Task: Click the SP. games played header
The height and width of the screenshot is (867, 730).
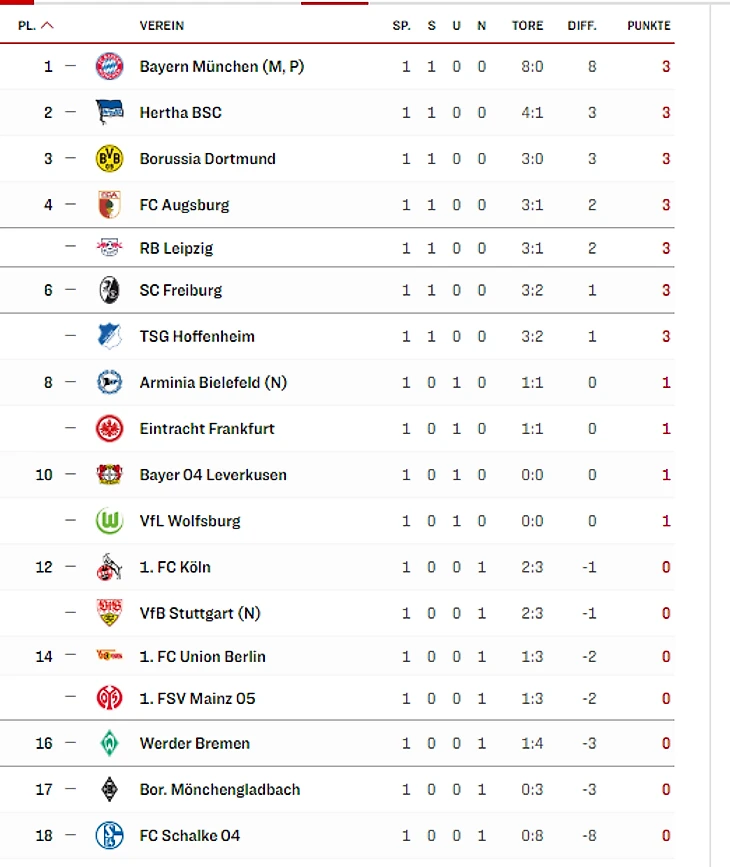Action: [401, 25]
